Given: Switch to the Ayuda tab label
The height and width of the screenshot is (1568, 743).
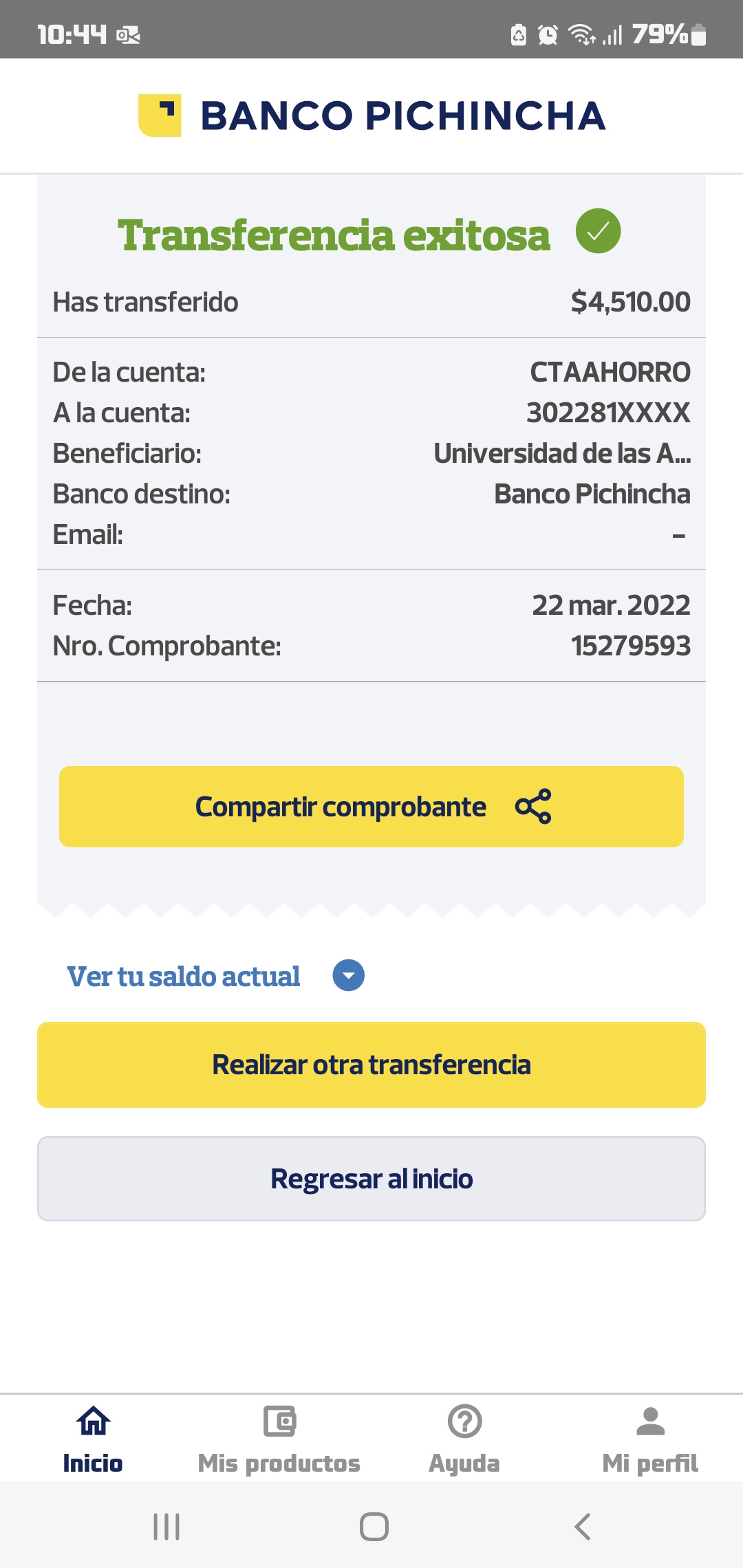Looking at the screenshot, I should tap(464, 1463).
